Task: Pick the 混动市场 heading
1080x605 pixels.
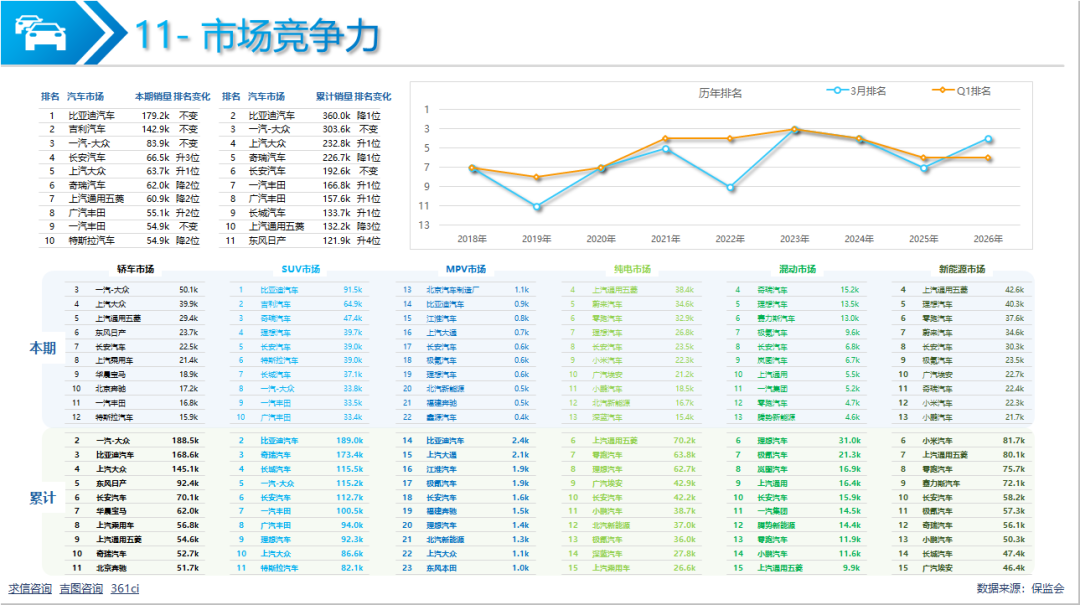Action: click(x=797, y=269)
